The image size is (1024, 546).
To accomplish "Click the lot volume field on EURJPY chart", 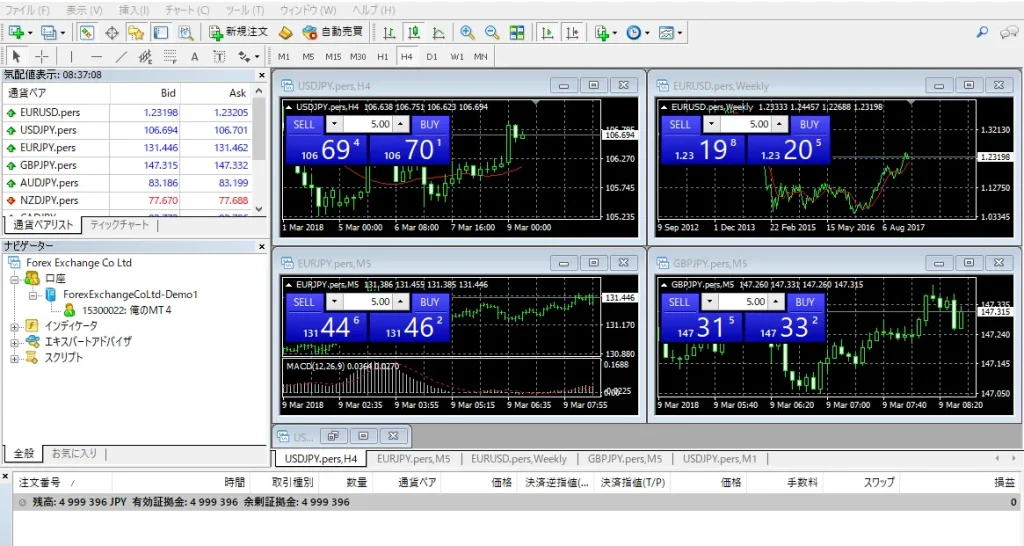I will (367, 302).
